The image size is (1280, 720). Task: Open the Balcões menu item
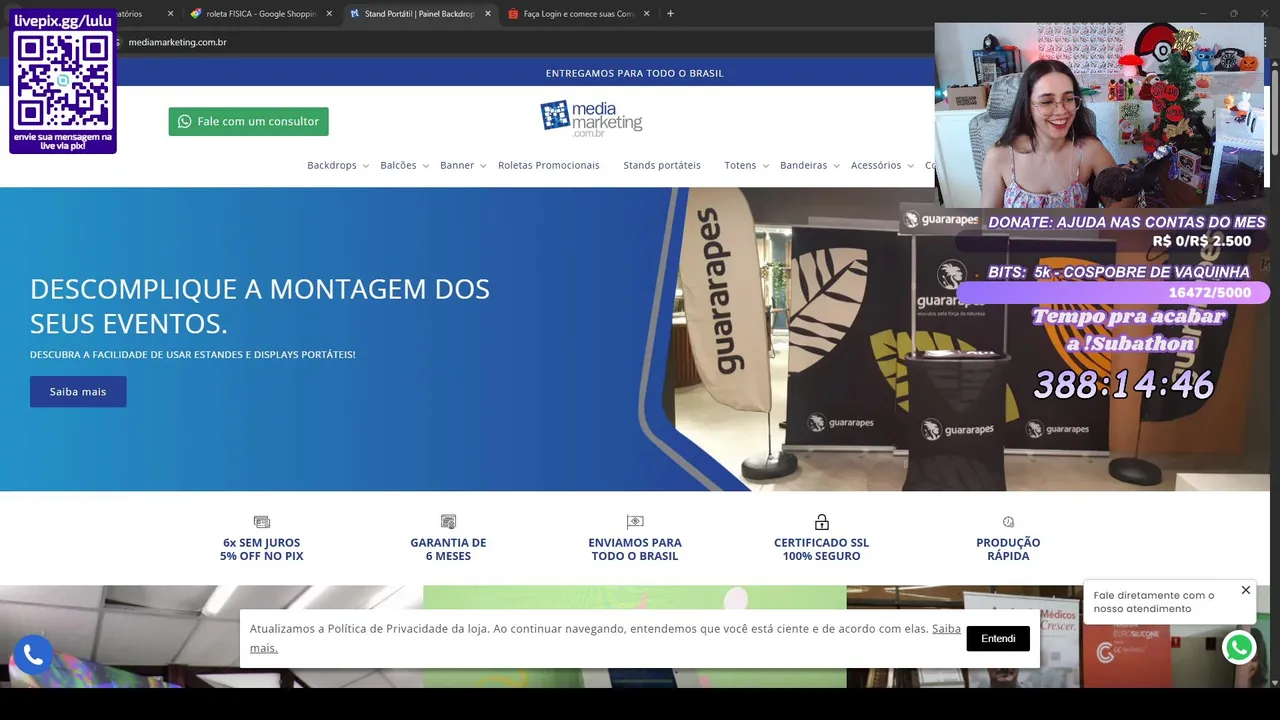[398, 165]
